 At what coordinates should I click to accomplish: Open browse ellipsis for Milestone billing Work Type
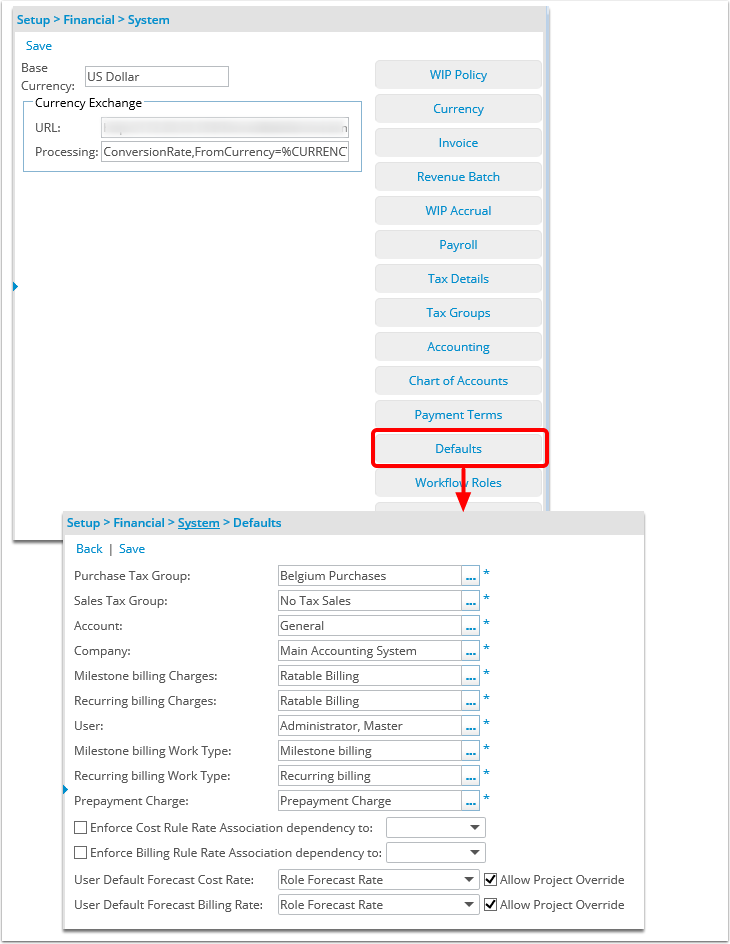point(471,751)
